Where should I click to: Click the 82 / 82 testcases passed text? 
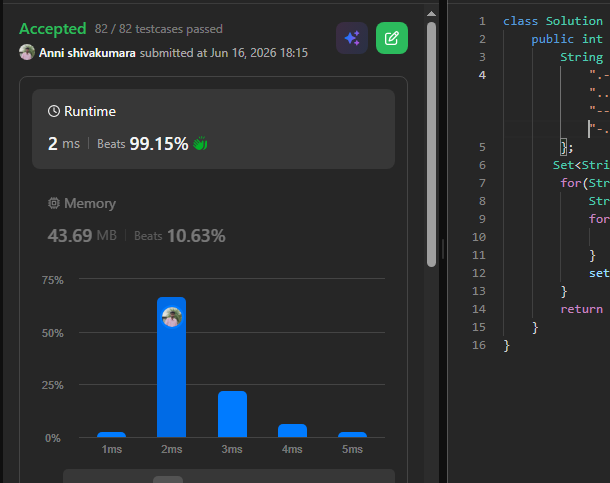click(159, 29)
